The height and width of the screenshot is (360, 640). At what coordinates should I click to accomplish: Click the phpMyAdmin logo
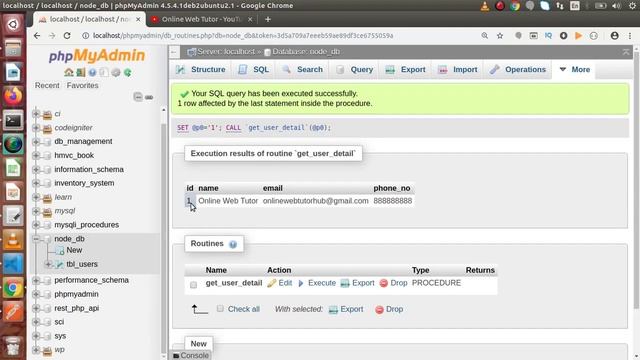coord(97,56)
